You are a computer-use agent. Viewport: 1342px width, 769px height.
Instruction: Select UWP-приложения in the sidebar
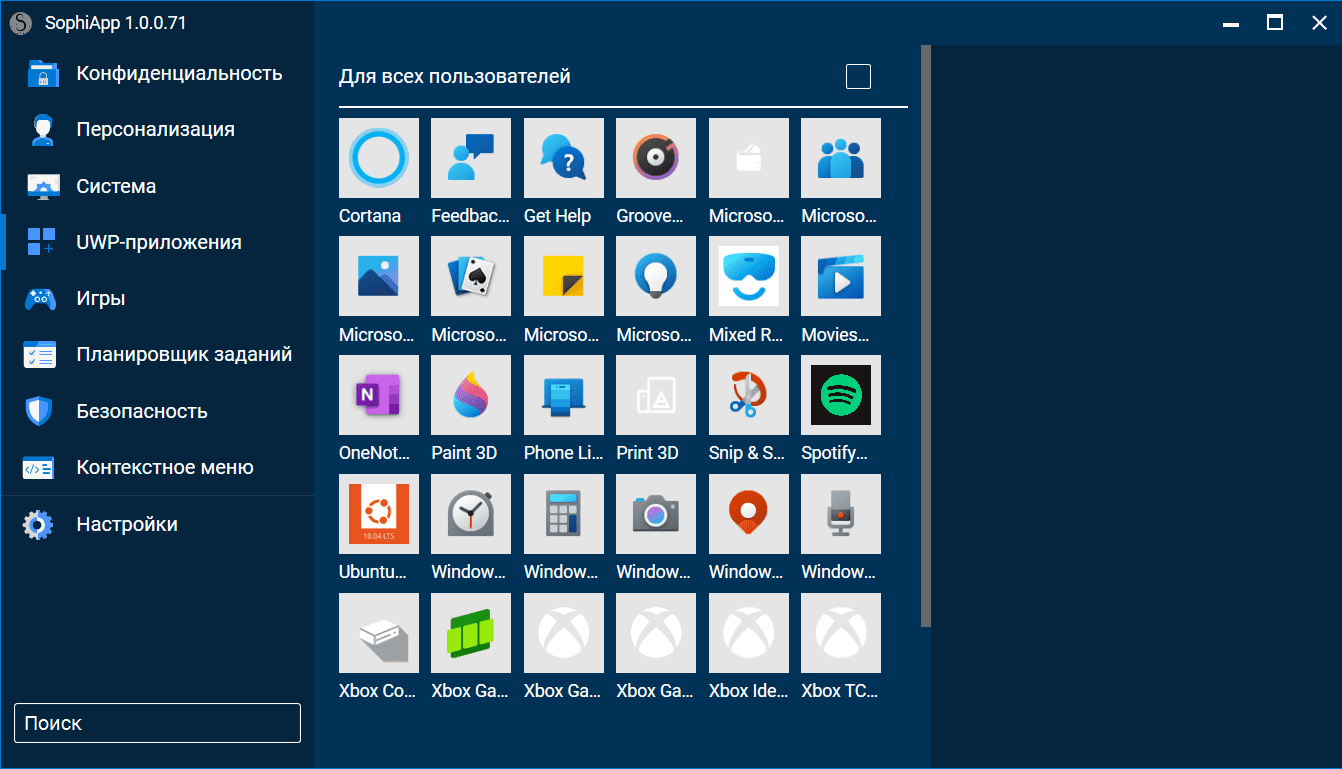click(157, 242)
